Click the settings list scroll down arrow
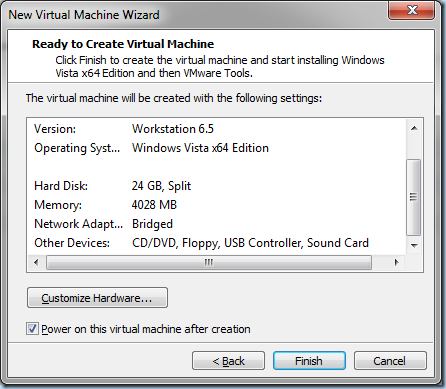Viewport: 446px width, 389px height. [x=414, y=246]
